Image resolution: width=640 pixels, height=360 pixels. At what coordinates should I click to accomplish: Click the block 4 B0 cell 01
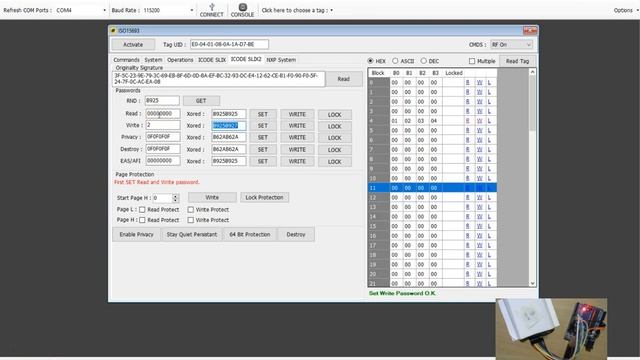(395, 121)
